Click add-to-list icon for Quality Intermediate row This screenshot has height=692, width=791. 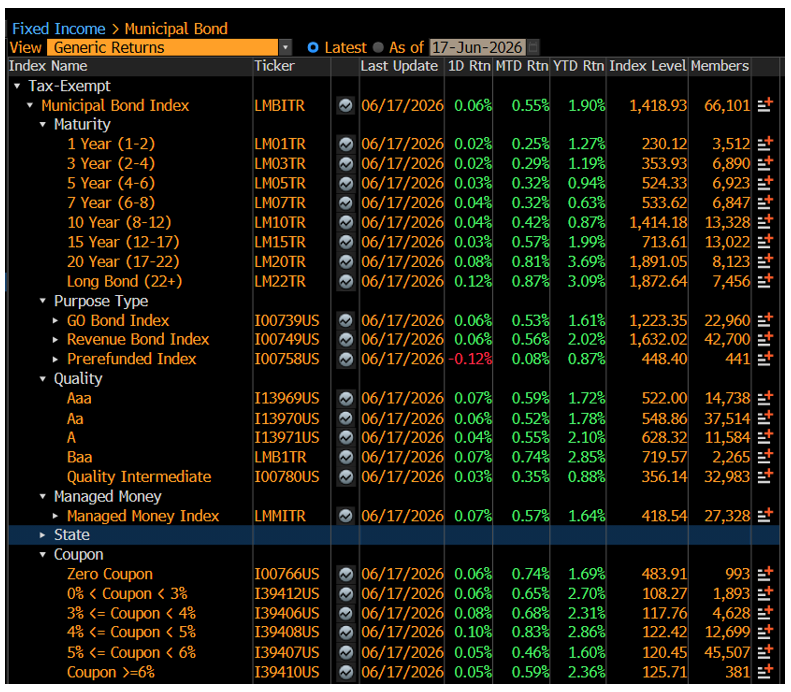click(x=765, y=476)
